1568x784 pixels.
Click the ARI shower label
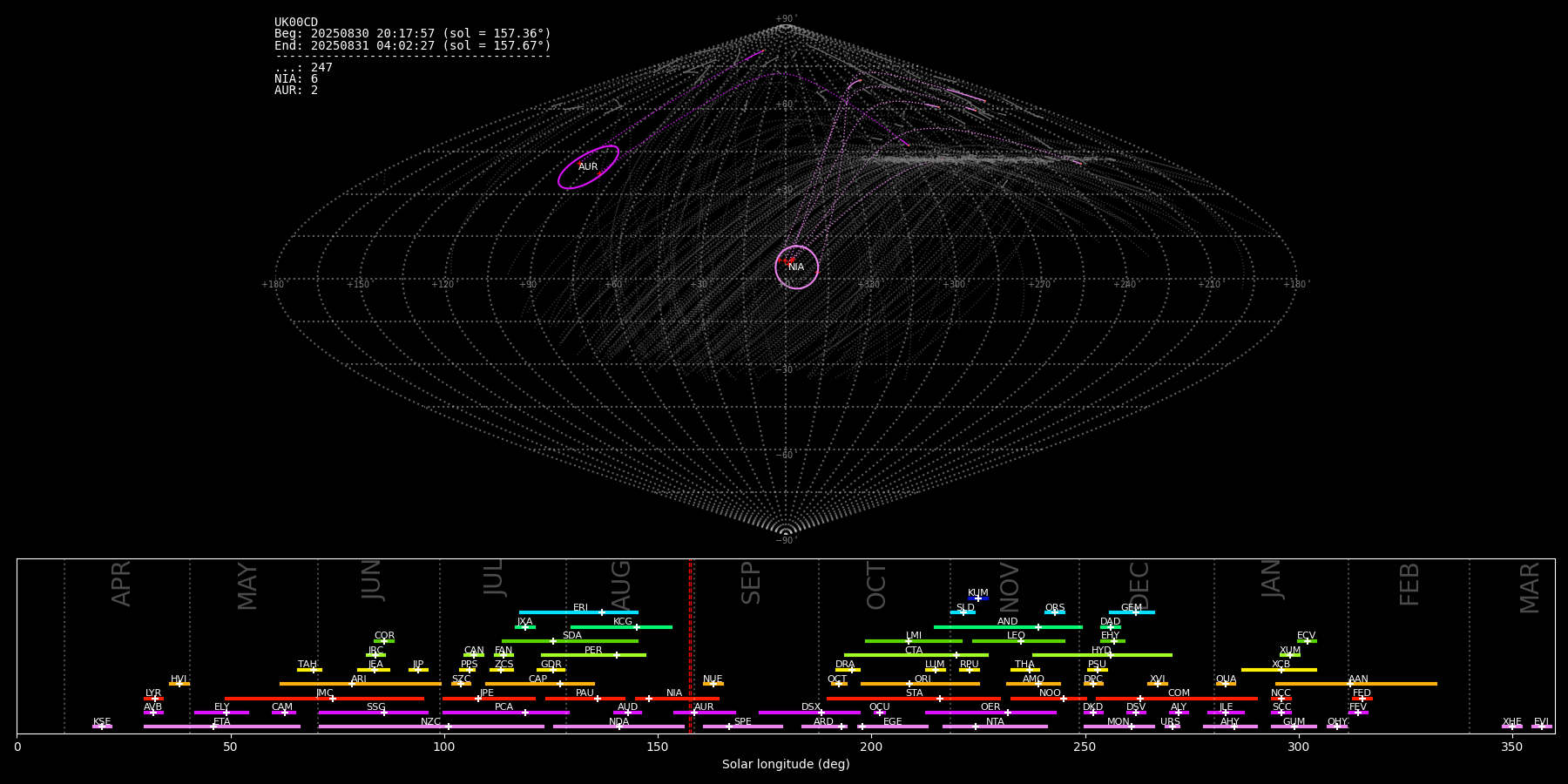359,679
